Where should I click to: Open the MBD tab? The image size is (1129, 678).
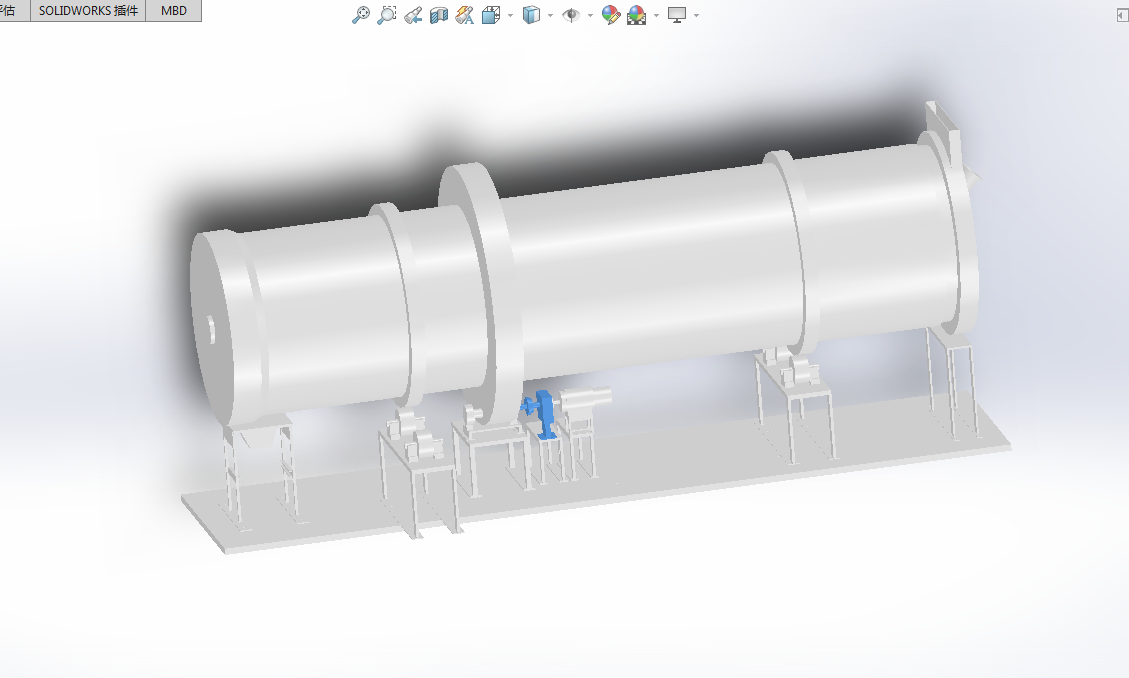[174, 11]
